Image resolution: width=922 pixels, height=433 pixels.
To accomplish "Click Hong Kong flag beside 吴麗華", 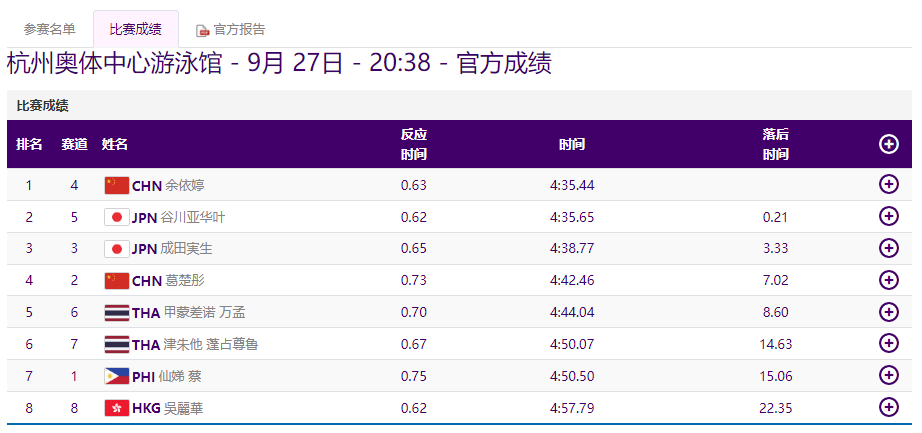I will point(117,408).
